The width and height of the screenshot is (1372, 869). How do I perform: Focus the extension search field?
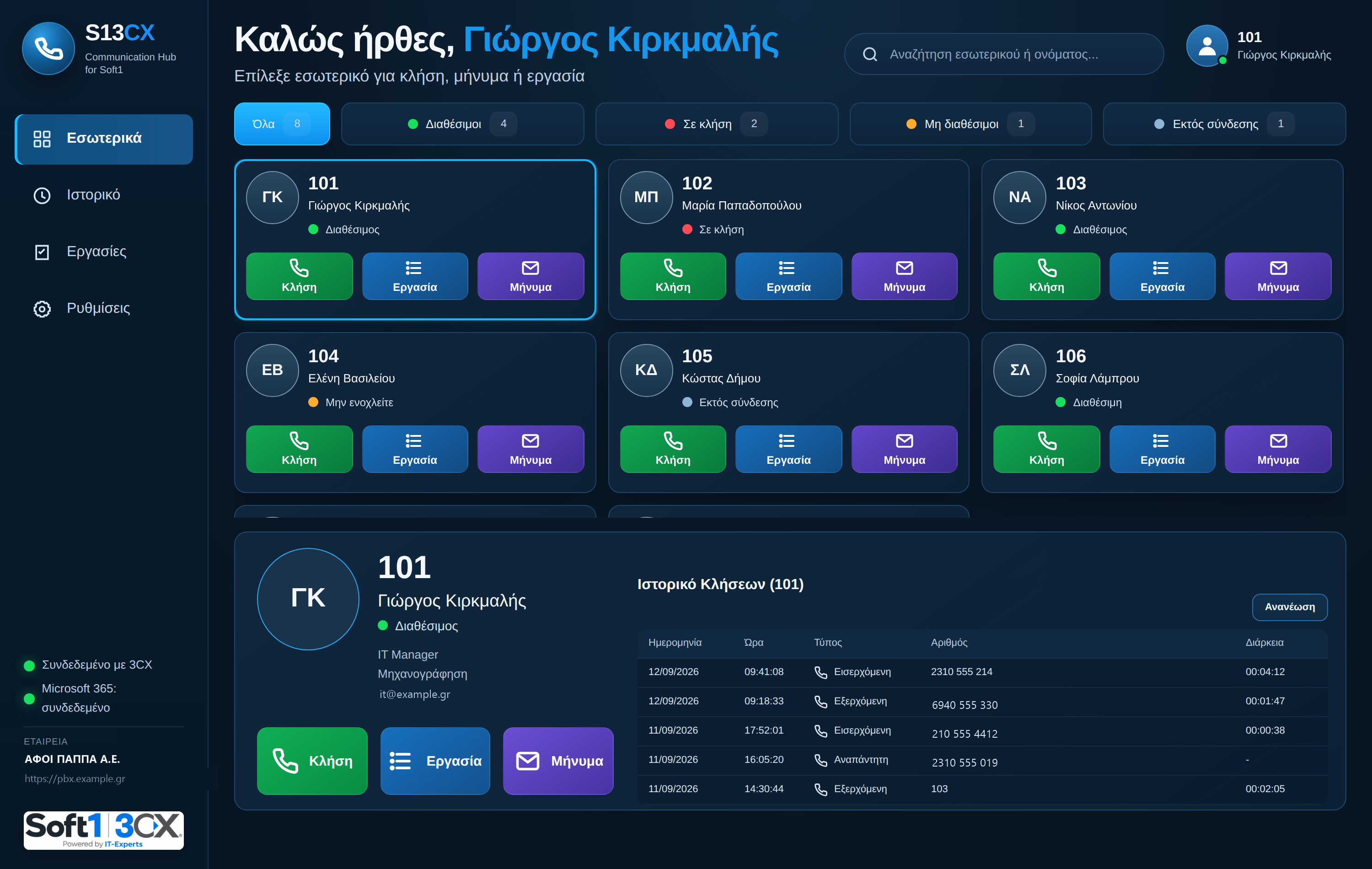pos(1003,54)
